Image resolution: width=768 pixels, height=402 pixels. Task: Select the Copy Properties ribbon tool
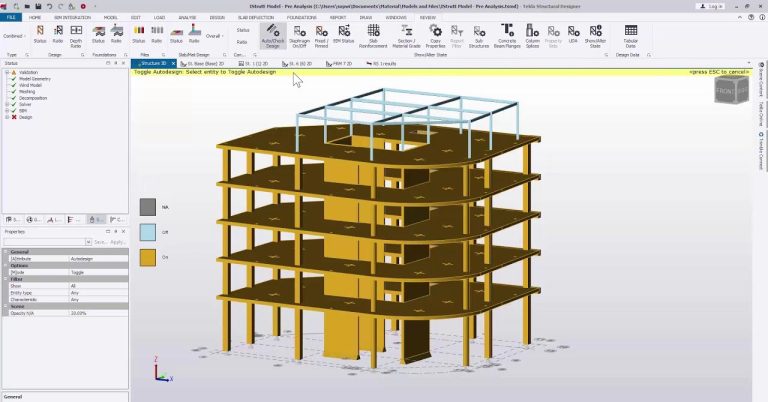pyautogui.click(x=435, y=36)
